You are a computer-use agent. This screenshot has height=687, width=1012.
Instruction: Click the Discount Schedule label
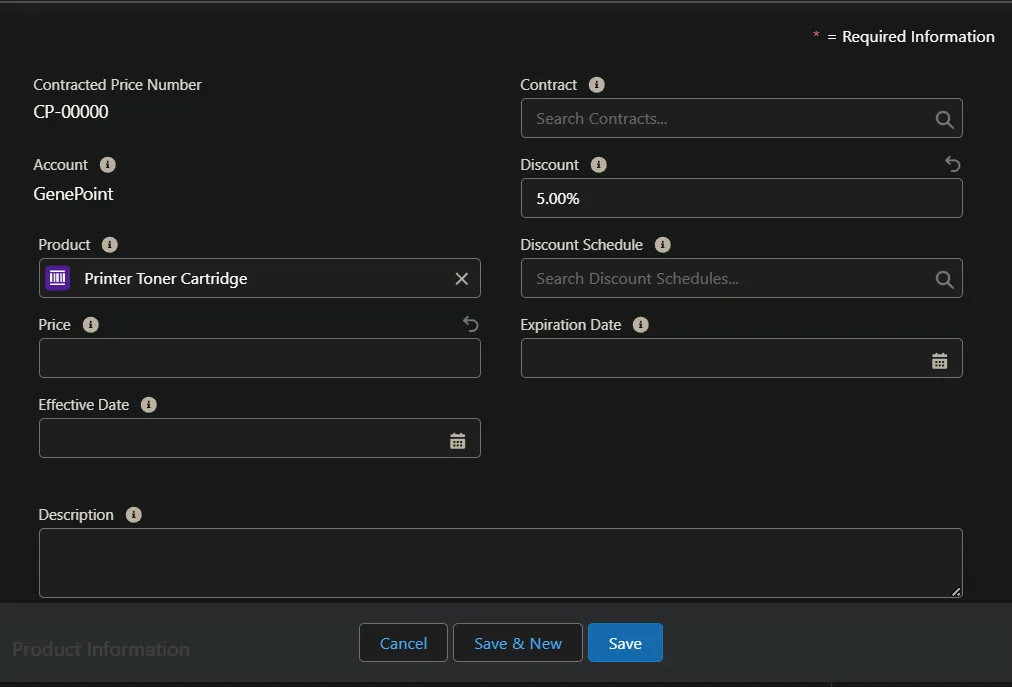[582, 245]
